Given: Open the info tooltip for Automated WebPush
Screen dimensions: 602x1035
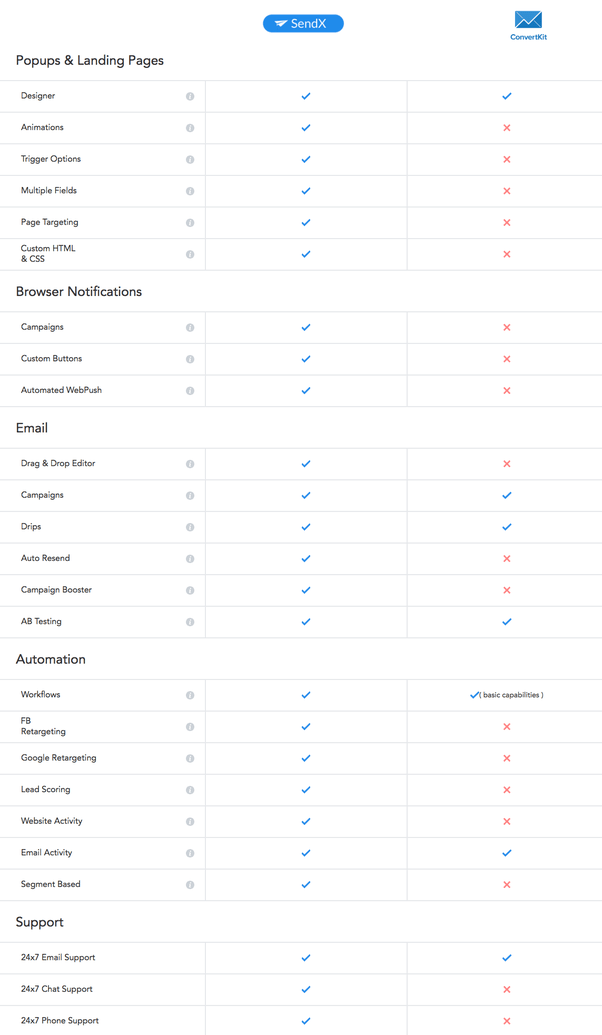Looking at the screenshot, I should [189, 391].
